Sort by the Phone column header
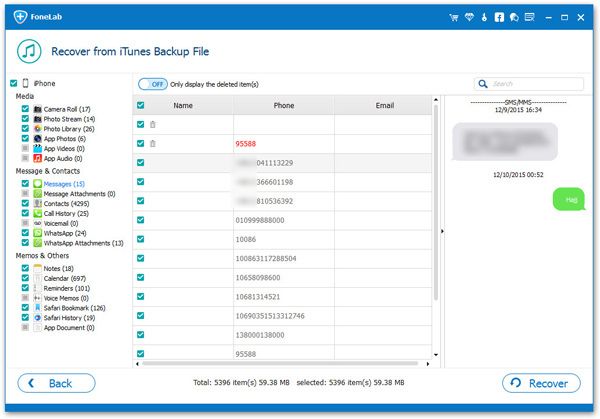Image resolution: width=600 pixels, height=419 pixels. 284,105
